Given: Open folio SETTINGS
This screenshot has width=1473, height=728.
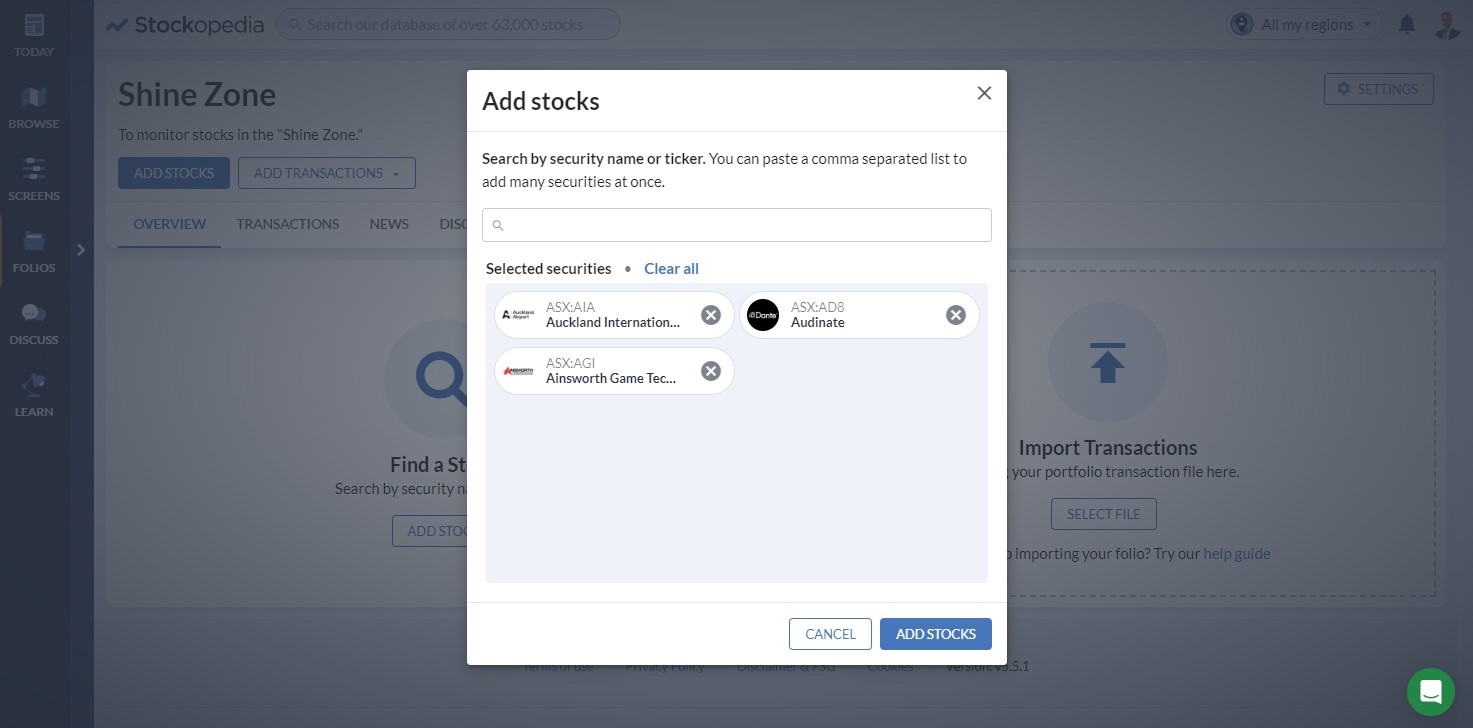Looking at the screenshot, I should pos(1378,89).
